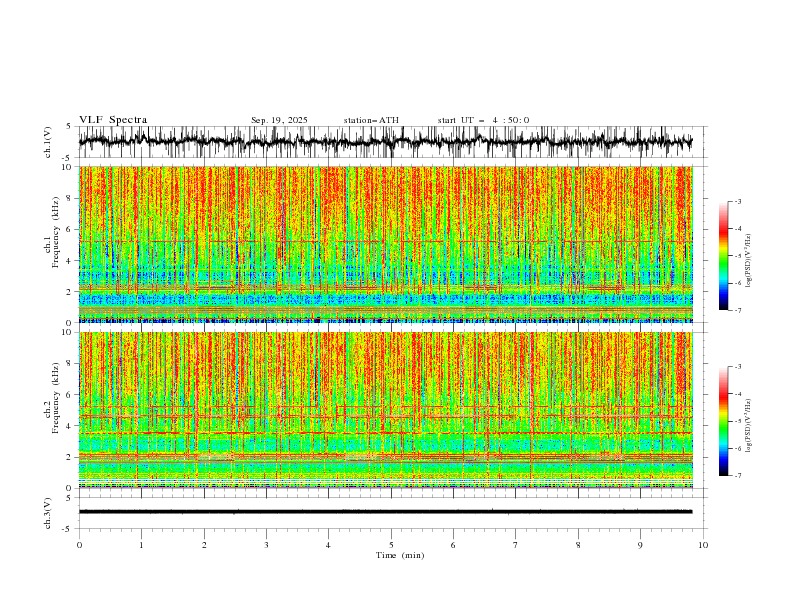The image size is (792, 612).
Task: Click the "0" tick on the time axis
Action: [x=79, y=545]
